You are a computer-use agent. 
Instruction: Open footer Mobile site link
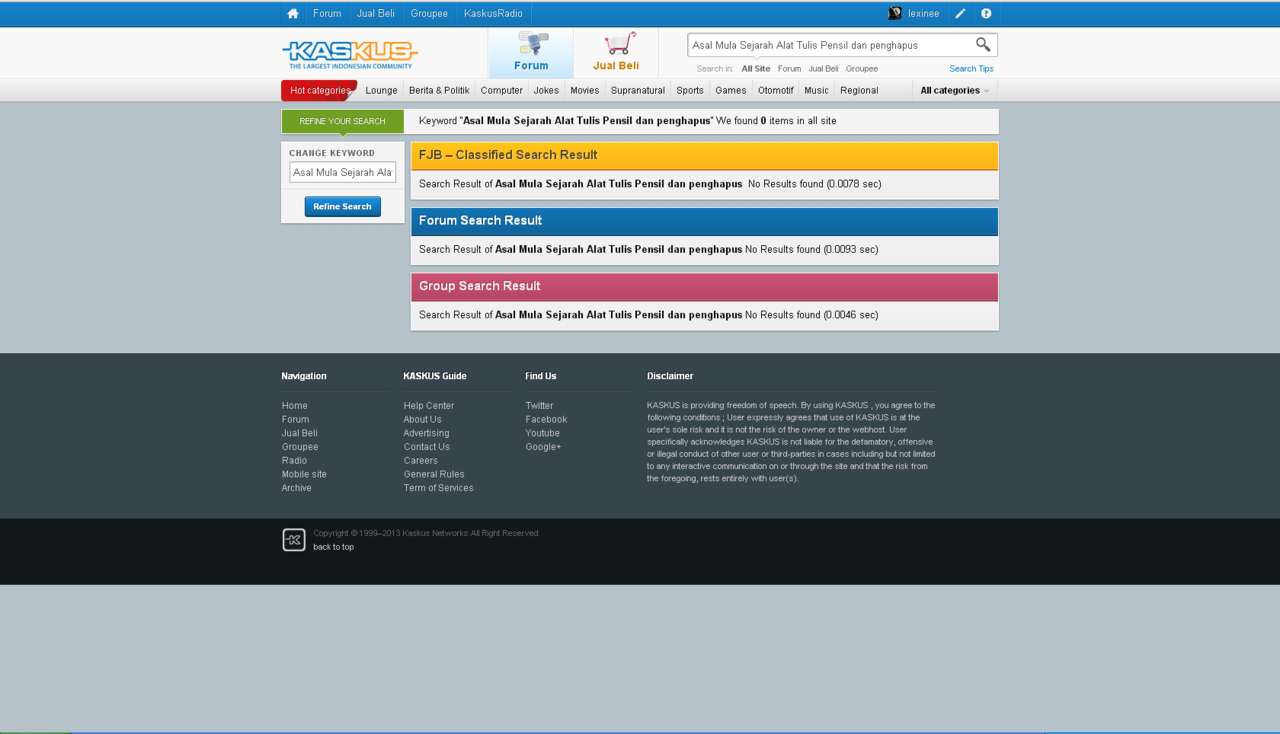click(304, 474)
